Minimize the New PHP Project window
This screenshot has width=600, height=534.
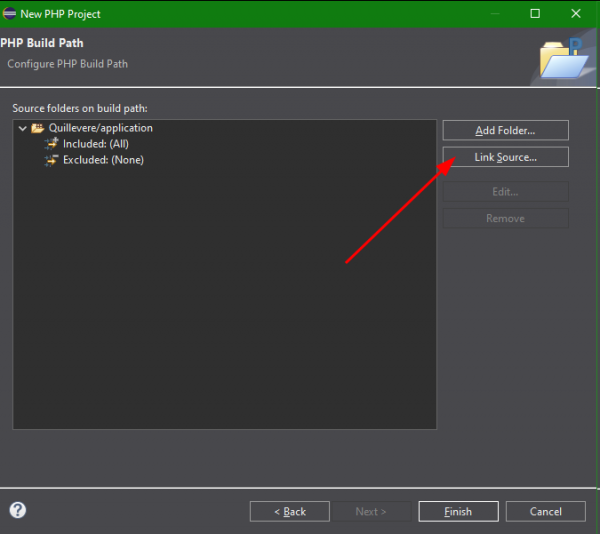[493, 14]
